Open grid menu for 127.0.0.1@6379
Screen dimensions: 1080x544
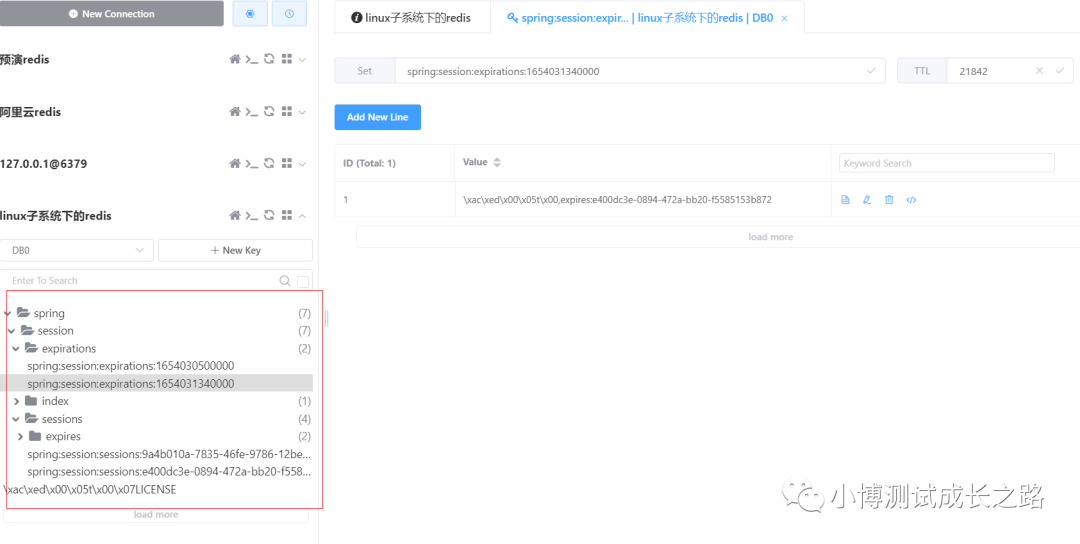click(287, 164)
